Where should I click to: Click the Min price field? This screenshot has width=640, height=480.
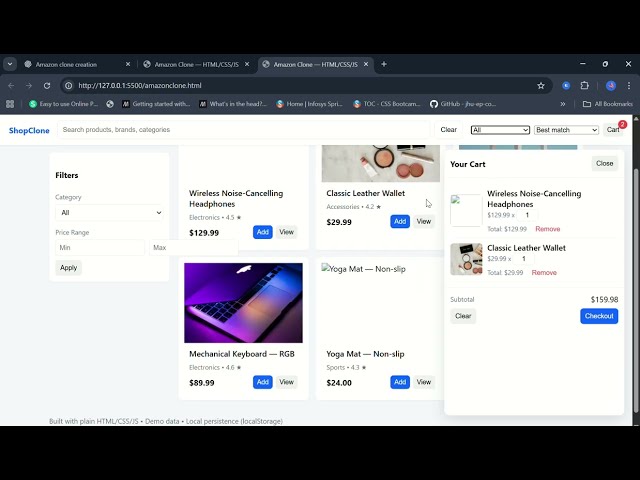point(100,247)
